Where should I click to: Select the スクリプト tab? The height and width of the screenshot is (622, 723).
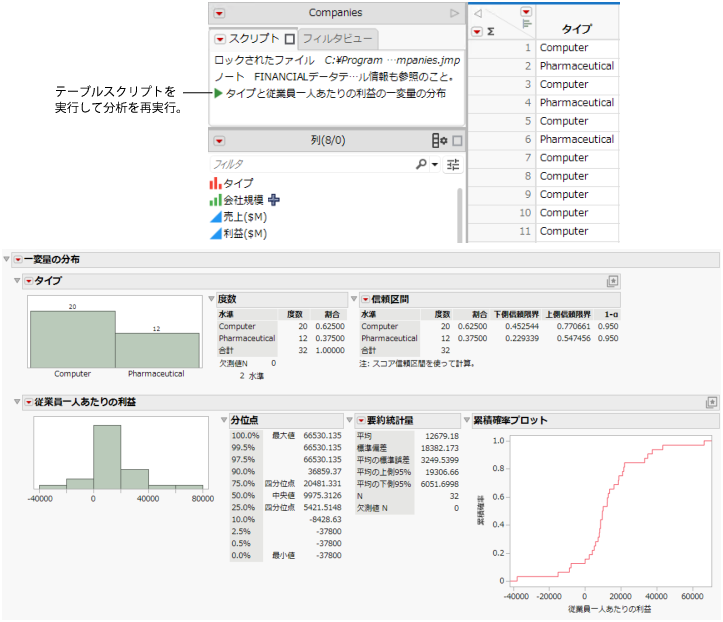(x=254, y=39)
